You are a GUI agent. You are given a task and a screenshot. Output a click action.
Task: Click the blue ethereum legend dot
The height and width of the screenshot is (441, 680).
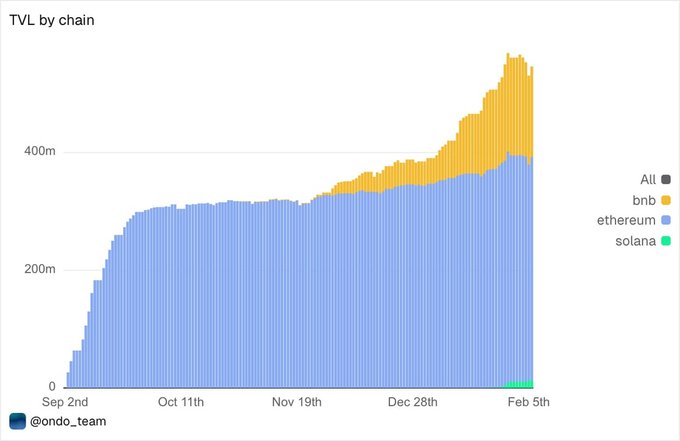tap(666, 220)
